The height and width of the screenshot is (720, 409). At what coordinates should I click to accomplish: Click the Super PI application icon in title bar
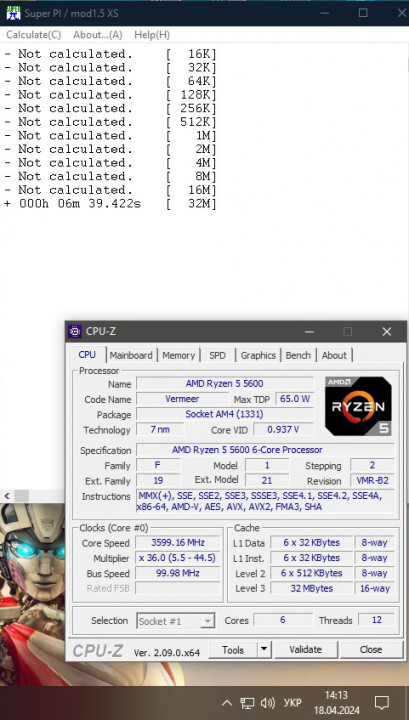13,13
